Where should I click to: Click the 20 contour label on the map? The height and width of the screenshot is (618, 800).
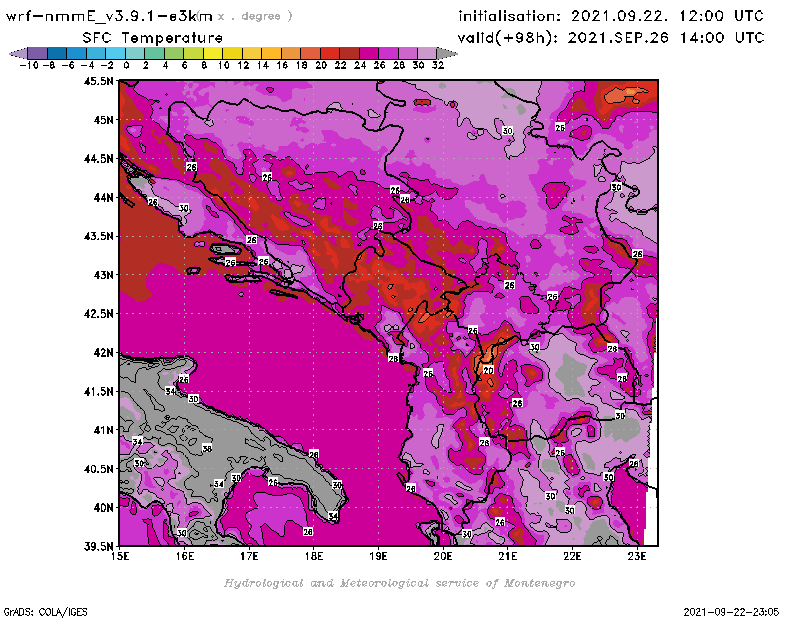pyautogui.click(x=488, y=370)
